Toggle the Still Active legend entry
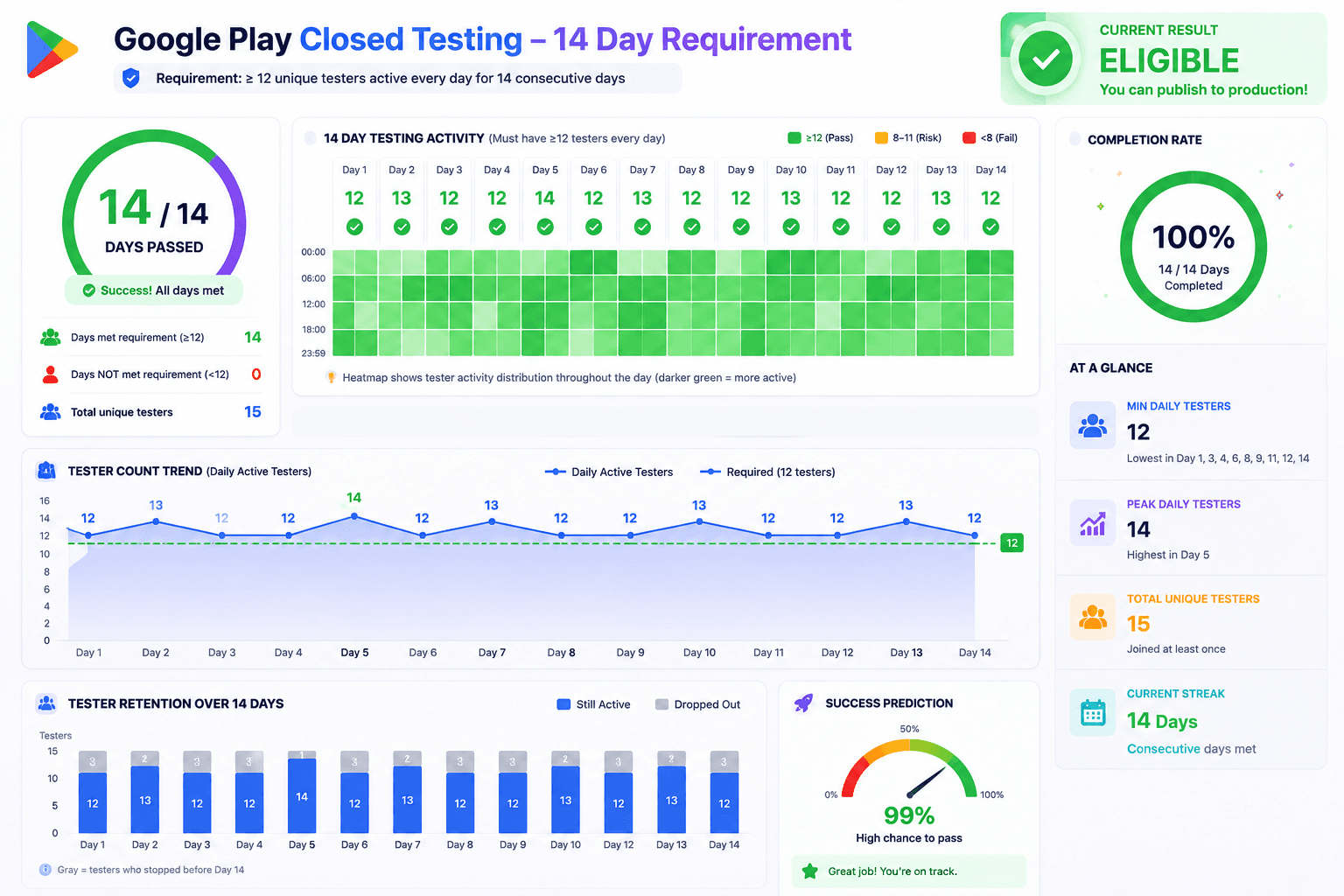This screenshot has width=1344, height=896. [x=593, y=704]
